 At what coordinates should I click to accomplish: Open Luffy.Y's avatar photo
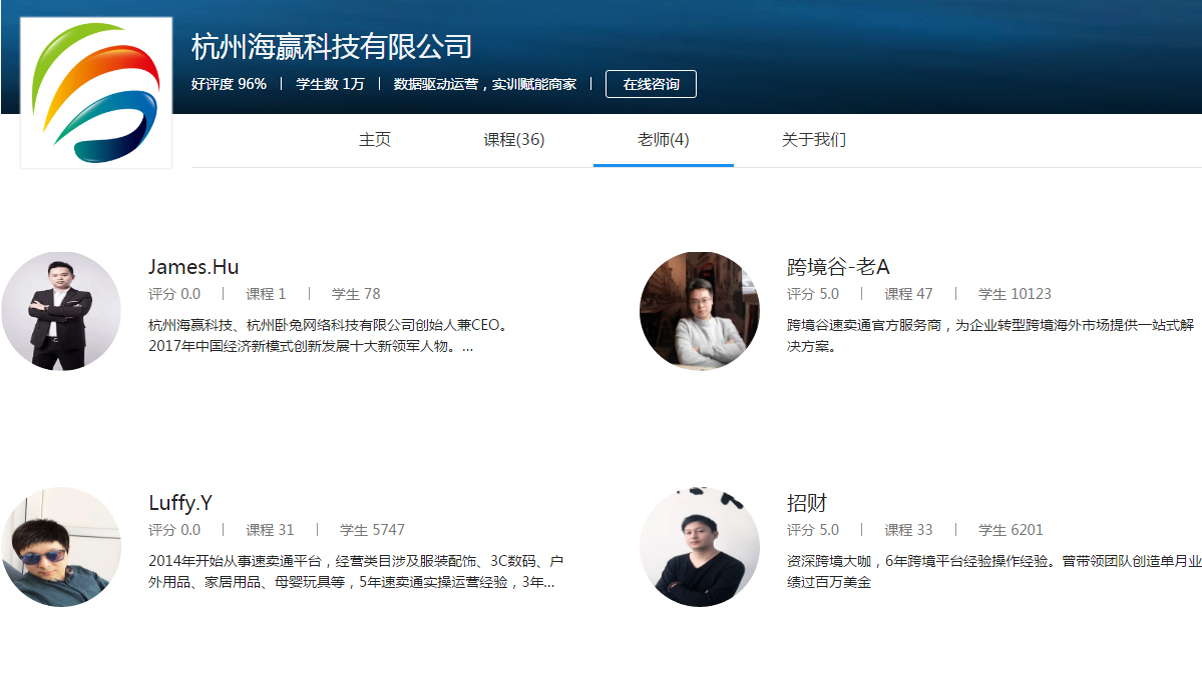click(x=61, y=547)
